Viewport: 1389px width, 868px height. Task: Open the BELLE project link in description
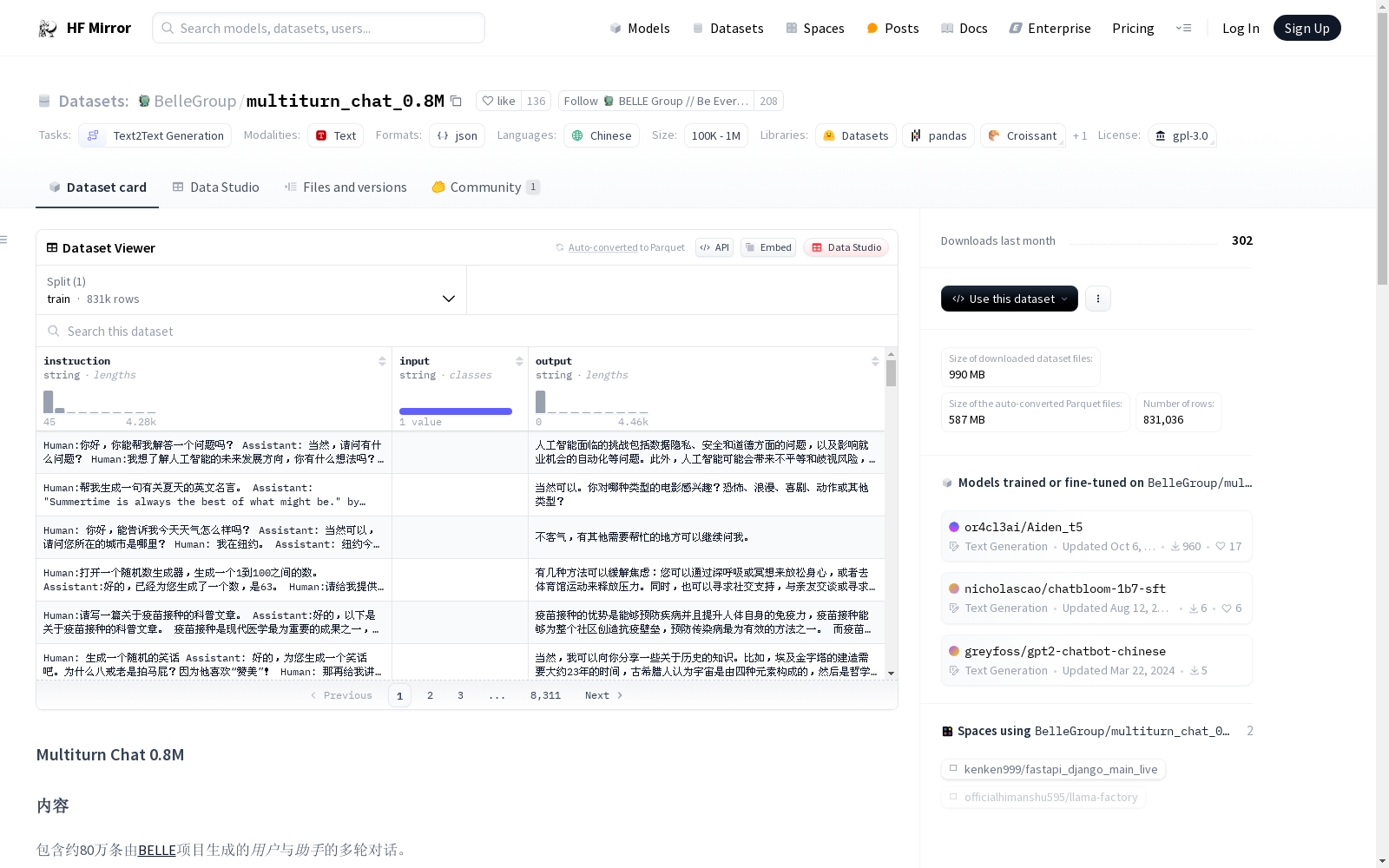[x=157, y=850]
